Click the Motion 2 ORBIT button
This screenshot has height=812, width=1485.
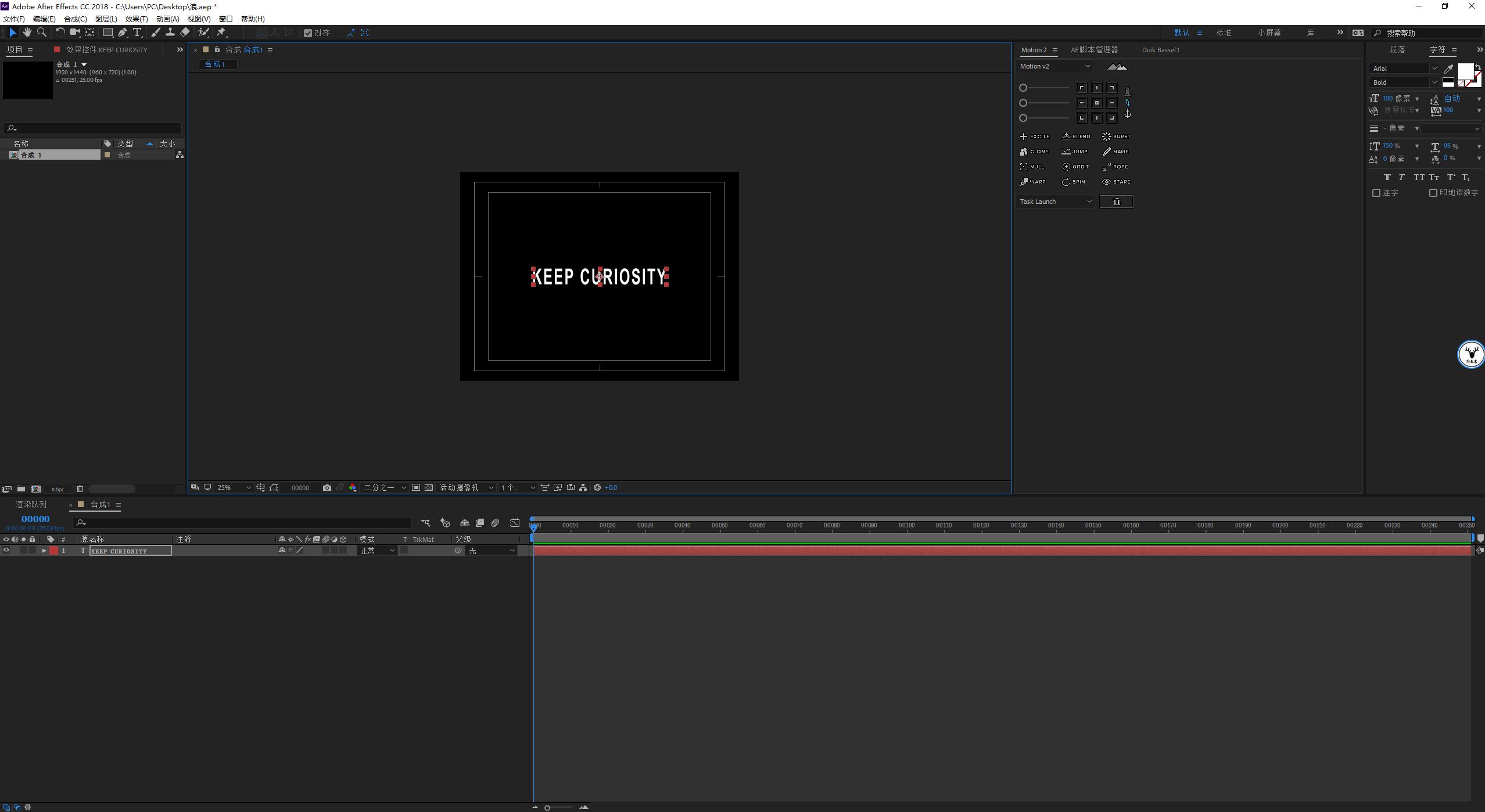click(1075, 167)
